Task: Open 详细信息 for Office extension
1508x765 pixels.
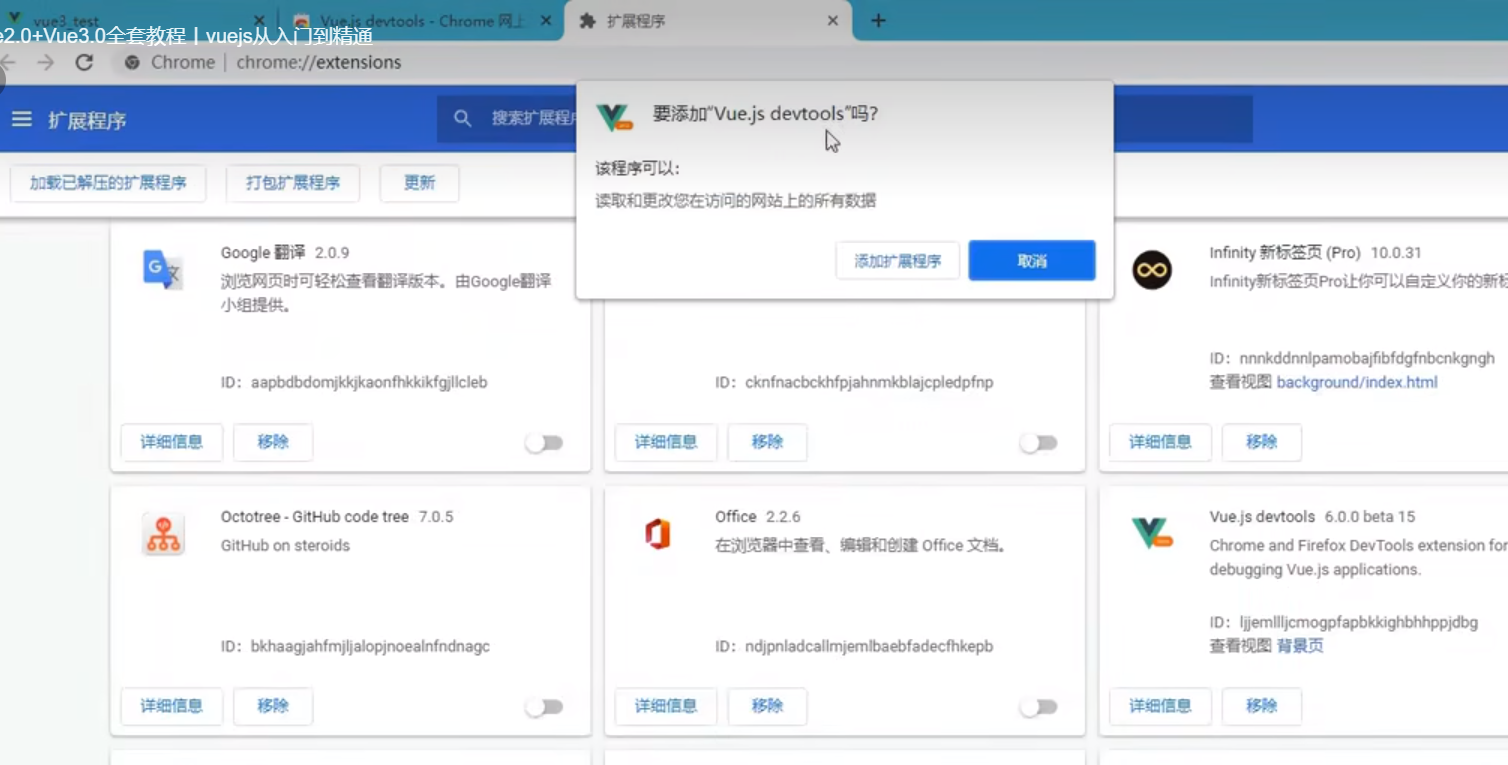Action: click(x=666, y=706)
